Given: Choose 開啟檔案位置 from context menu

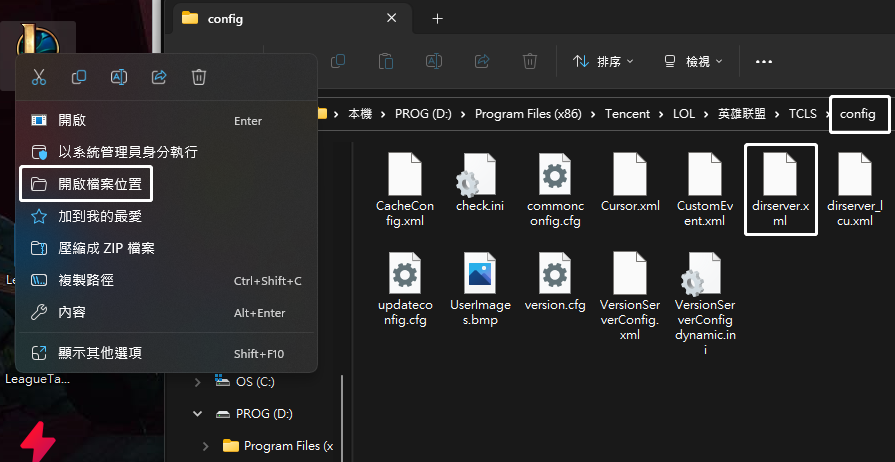Looking at the screenshot, I should tap(86, 184).
